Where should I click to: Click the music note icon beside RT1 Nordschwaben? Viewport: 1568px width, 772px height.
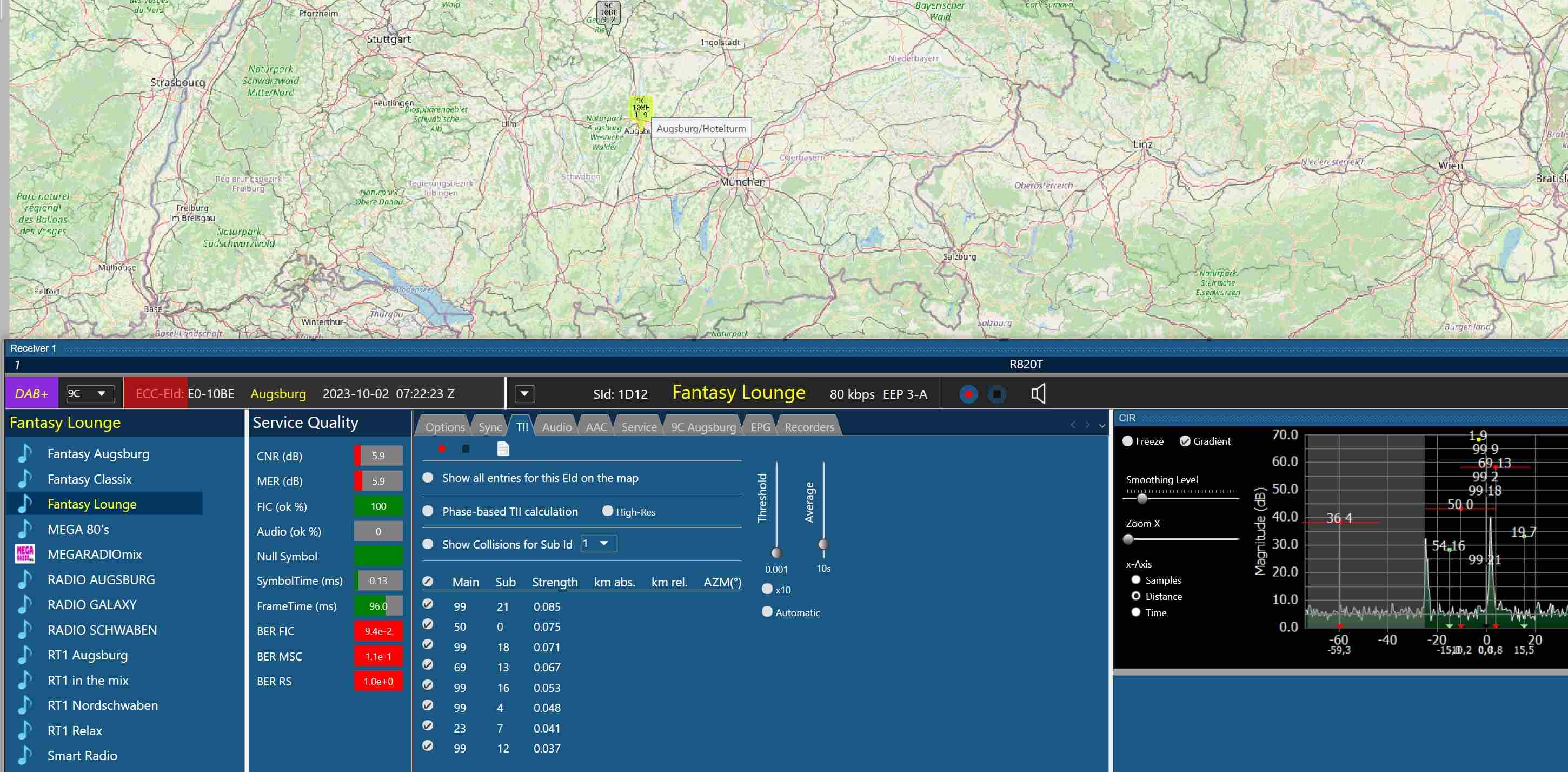tap(24, 705)
